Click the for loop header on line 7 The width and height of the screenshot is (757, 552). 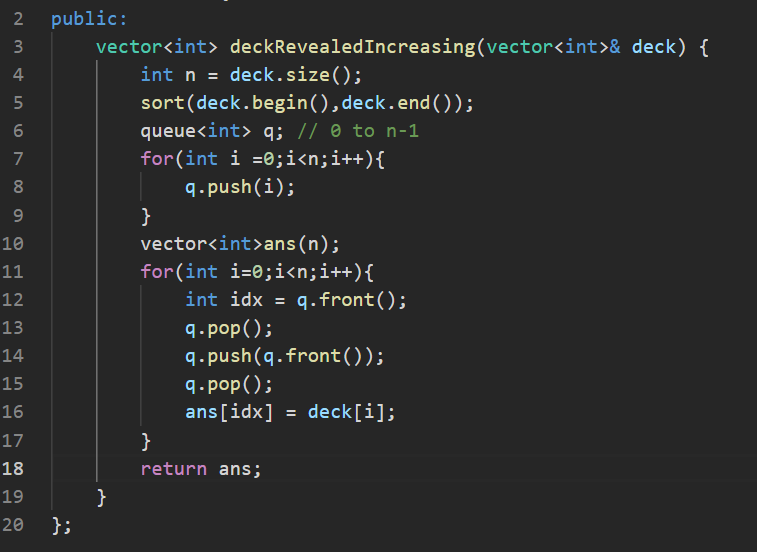[262, 159]
